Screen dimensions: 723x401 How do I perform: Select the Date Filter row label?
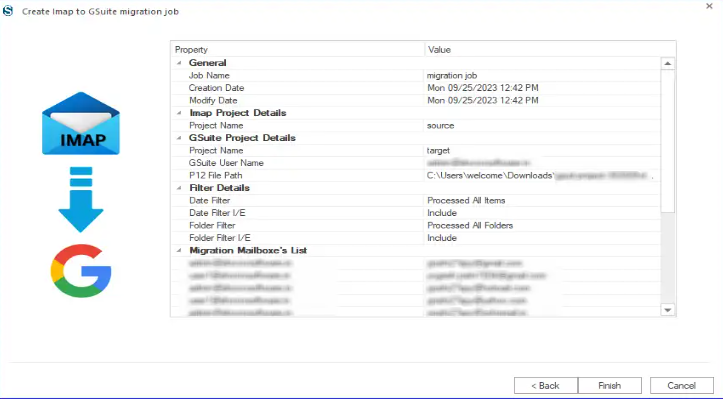(x=209, y=200)
